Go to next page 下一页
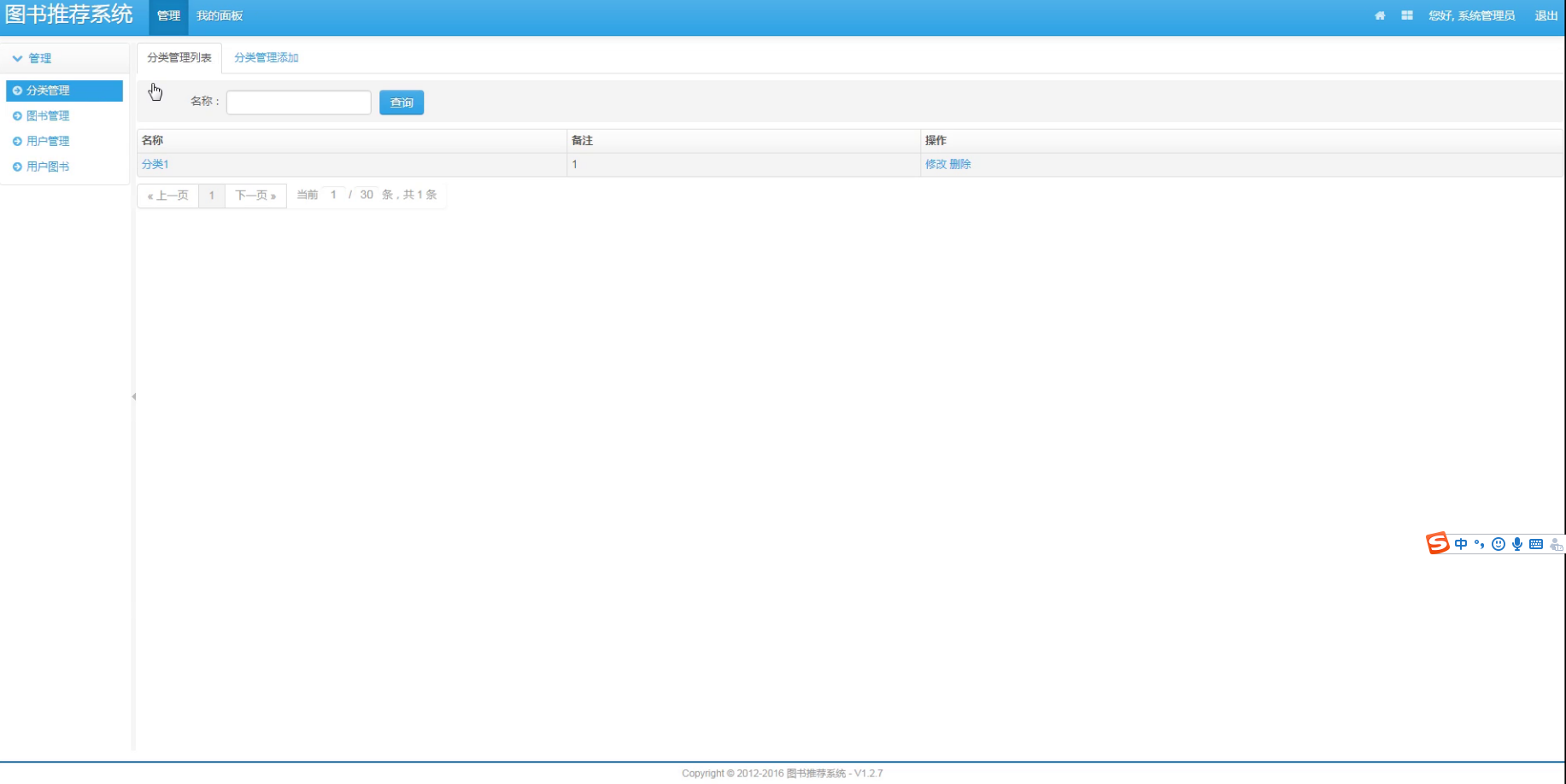 coord(255,196)
